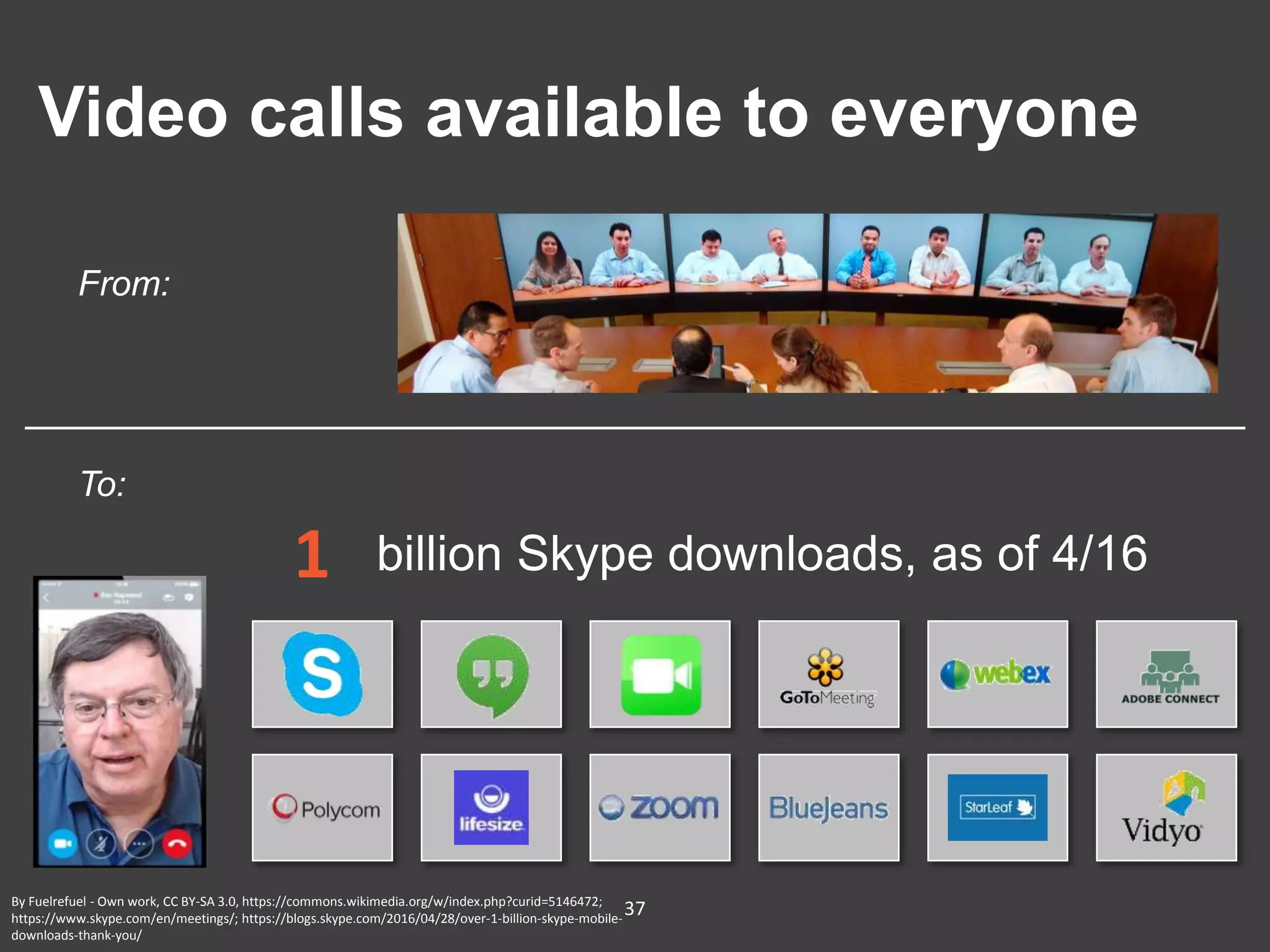This screenshot has height=952, width=1270.
Task: Click the StarLeaf logo tile
Action: (997, 807)
